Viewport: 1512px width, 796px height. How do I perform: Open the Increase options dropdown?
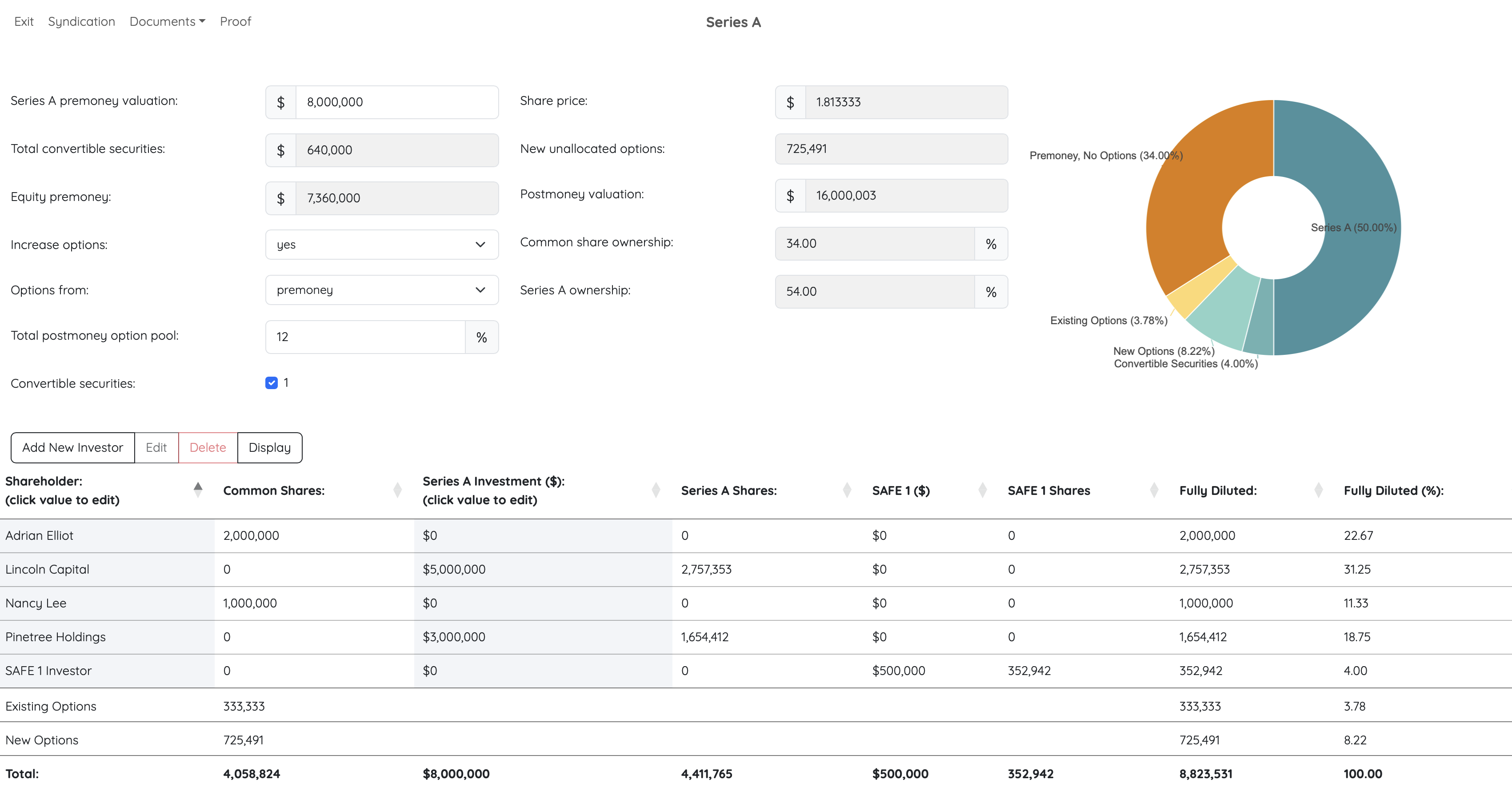(x=381, y=245)
